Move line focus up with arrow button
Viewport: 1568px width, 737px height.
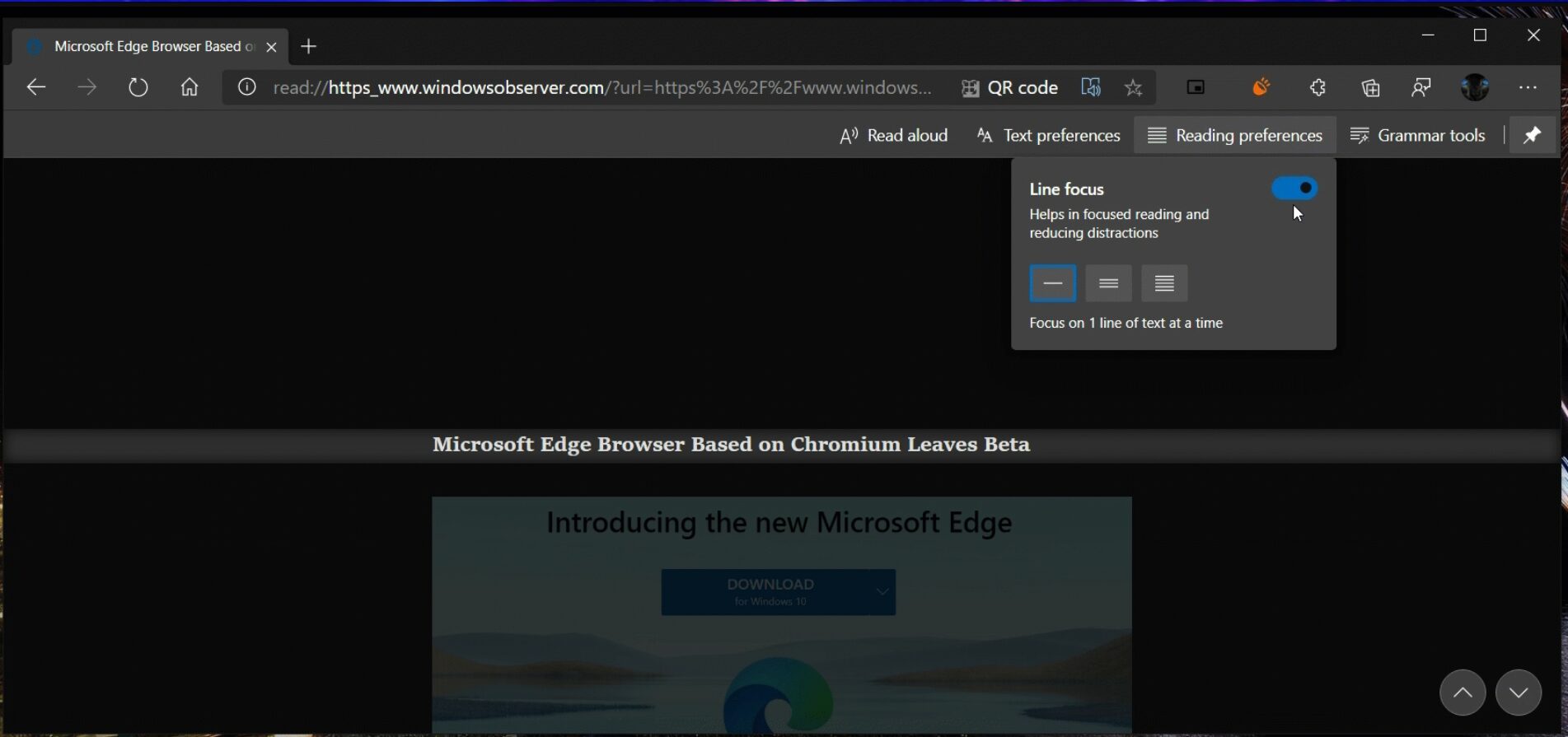1463,693
